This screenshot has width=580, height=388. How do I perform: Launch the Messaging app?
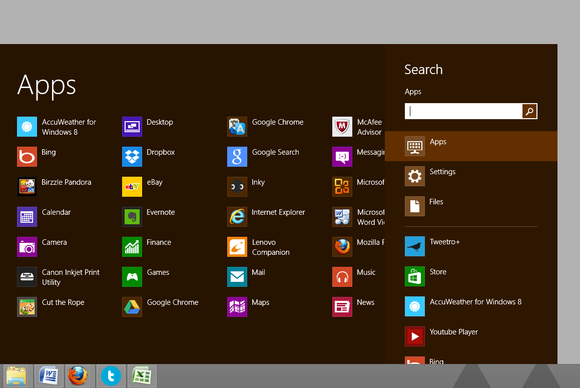click(x=358, y=157)
